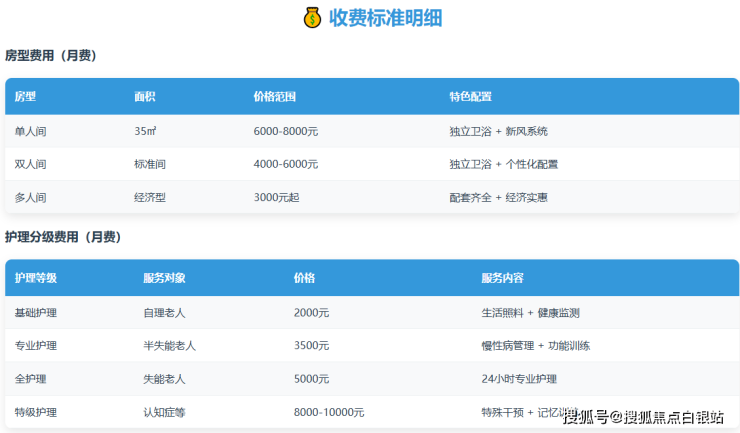The image size is (740, 433).
Task: Click the 特色配置 column header
Action: coord(470,97)
